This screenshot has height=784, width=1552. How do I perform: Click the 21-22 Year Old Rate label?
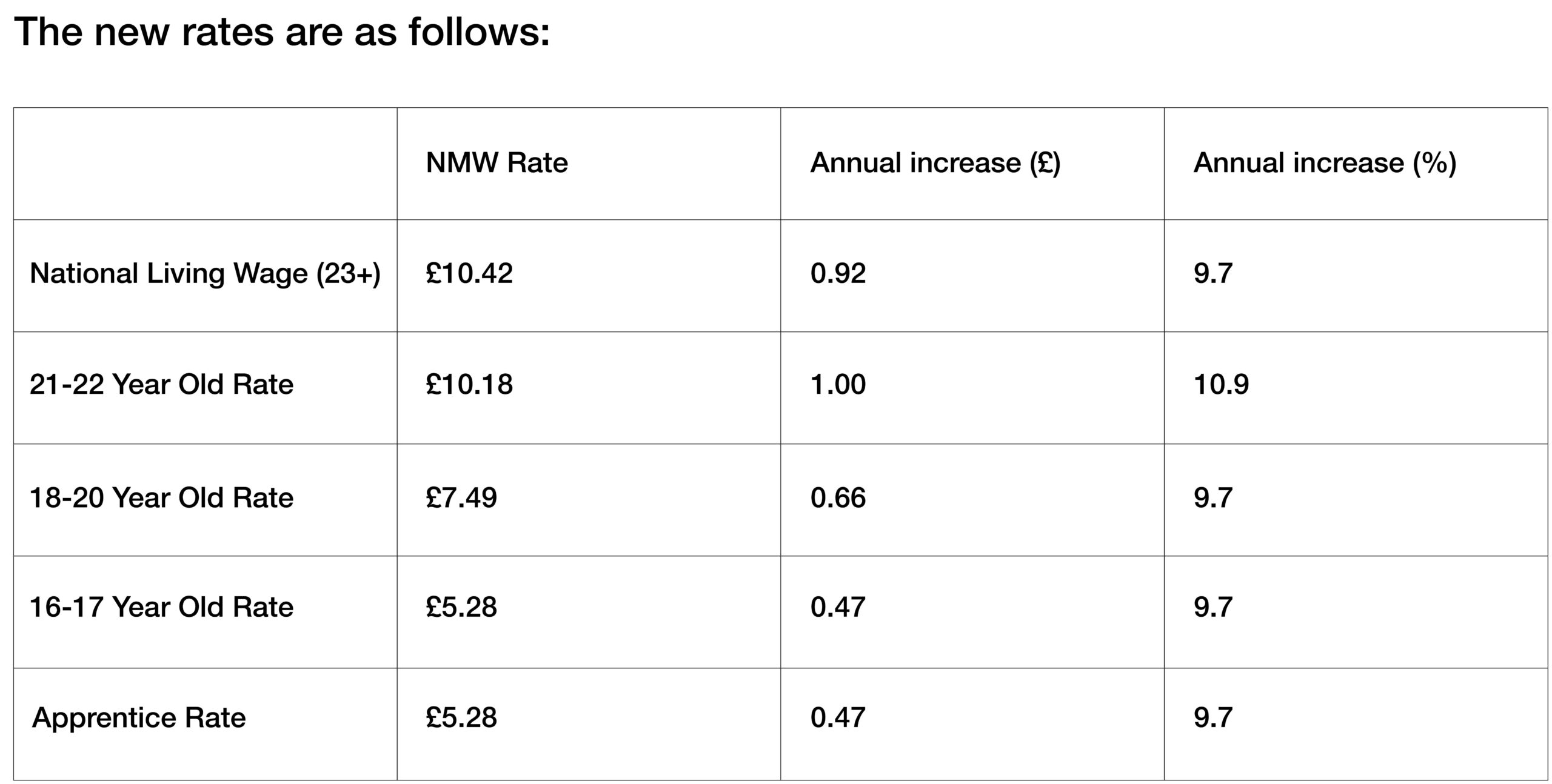point(162,385)
